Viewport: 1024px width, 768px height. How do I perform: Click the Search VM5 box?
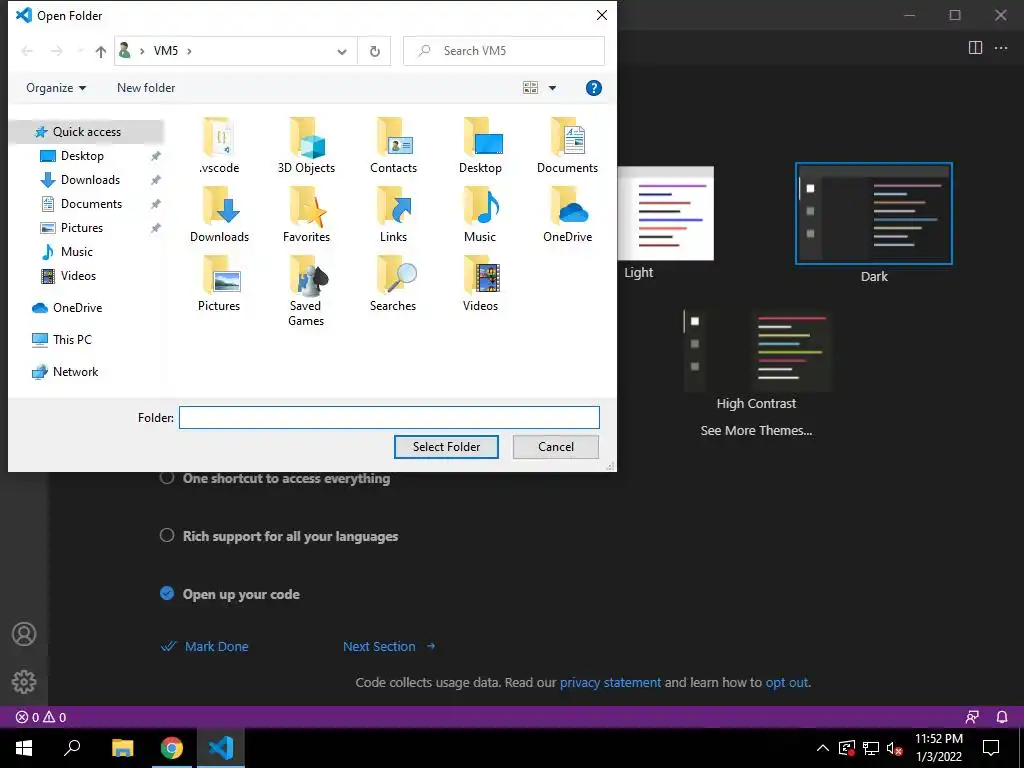[504, 51]
